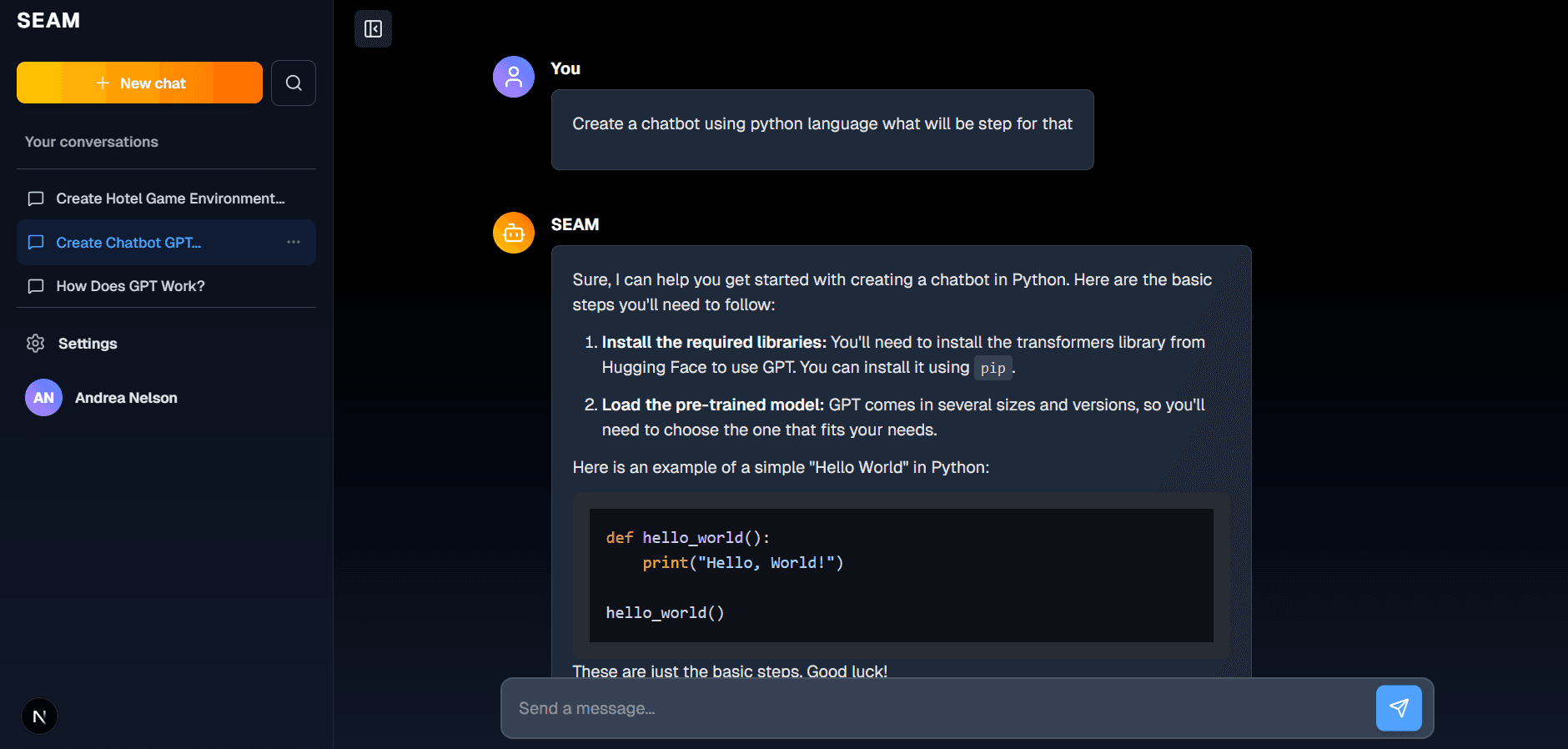Click the print("Hello, World!") code line

click(x=743, y=563)
